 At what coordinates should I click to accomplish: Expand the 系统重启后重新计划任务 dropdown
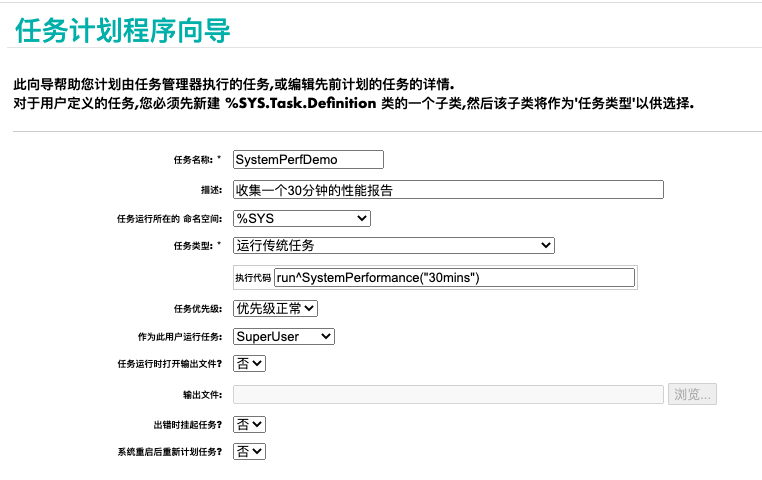click(x=249, y=452)
